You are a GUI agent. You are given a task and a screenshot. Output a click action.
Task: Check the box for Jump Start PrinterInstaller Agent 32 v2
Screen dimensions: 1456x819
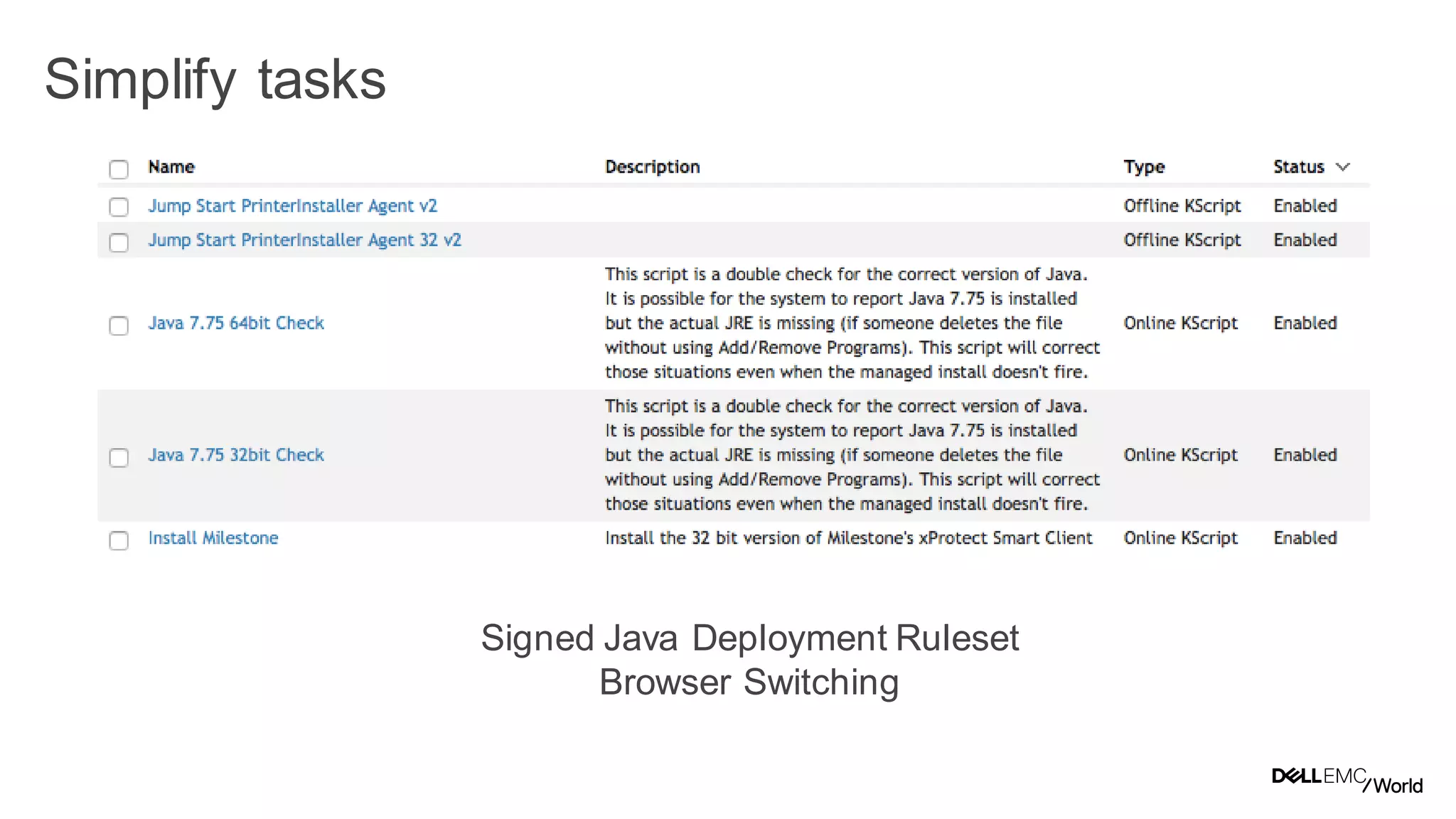point(119,242)
